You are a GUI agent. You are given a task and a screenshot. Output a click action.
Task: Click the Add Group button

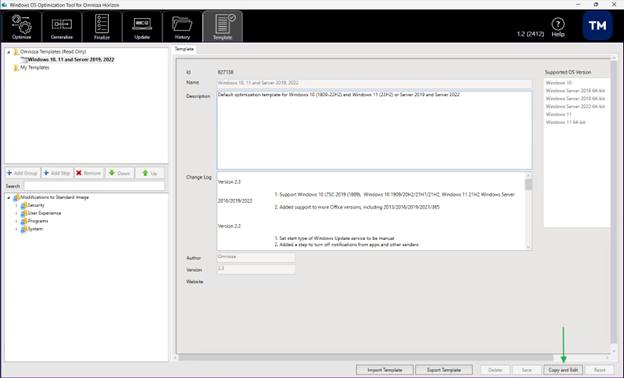point(22,173)
